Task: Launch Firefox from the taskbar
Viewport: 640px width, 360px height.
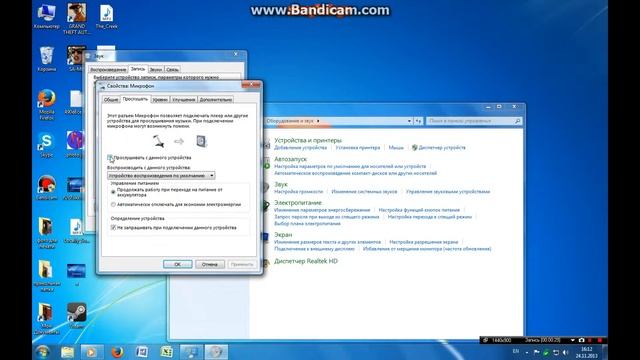Action: 117,352
